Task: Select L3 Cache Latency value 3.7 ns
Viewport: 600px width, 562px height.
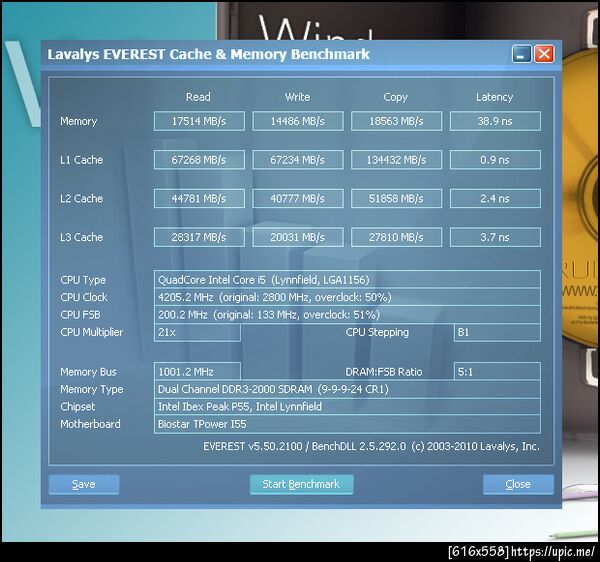Action: click(495, 237)
